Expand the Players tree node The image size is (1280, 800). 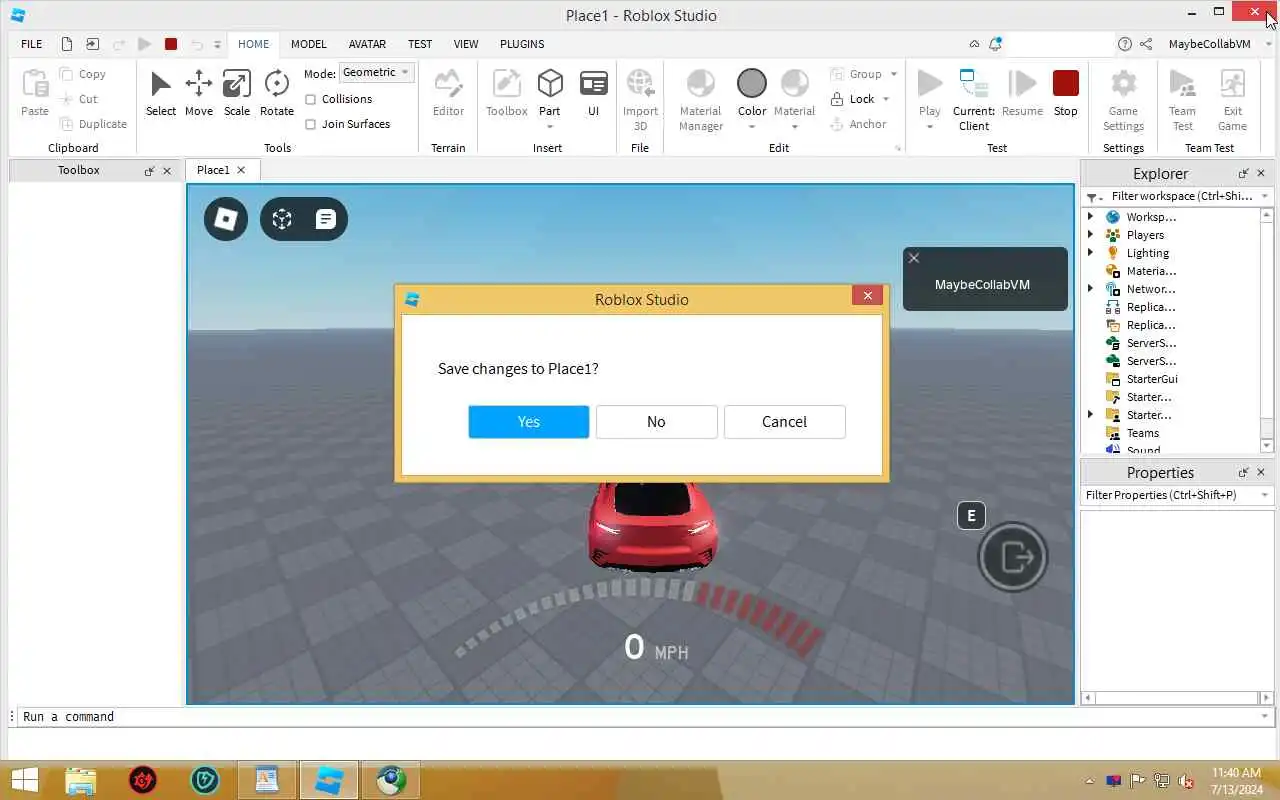[x=1091, y=235]
